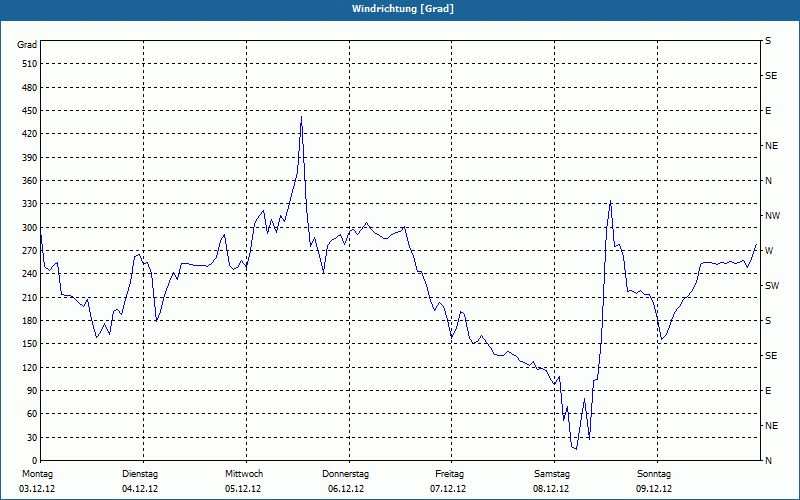Click the bottom 'N' compass label at right
The width and height of the screenshot is (800, 500).
(x=768, y=461)
